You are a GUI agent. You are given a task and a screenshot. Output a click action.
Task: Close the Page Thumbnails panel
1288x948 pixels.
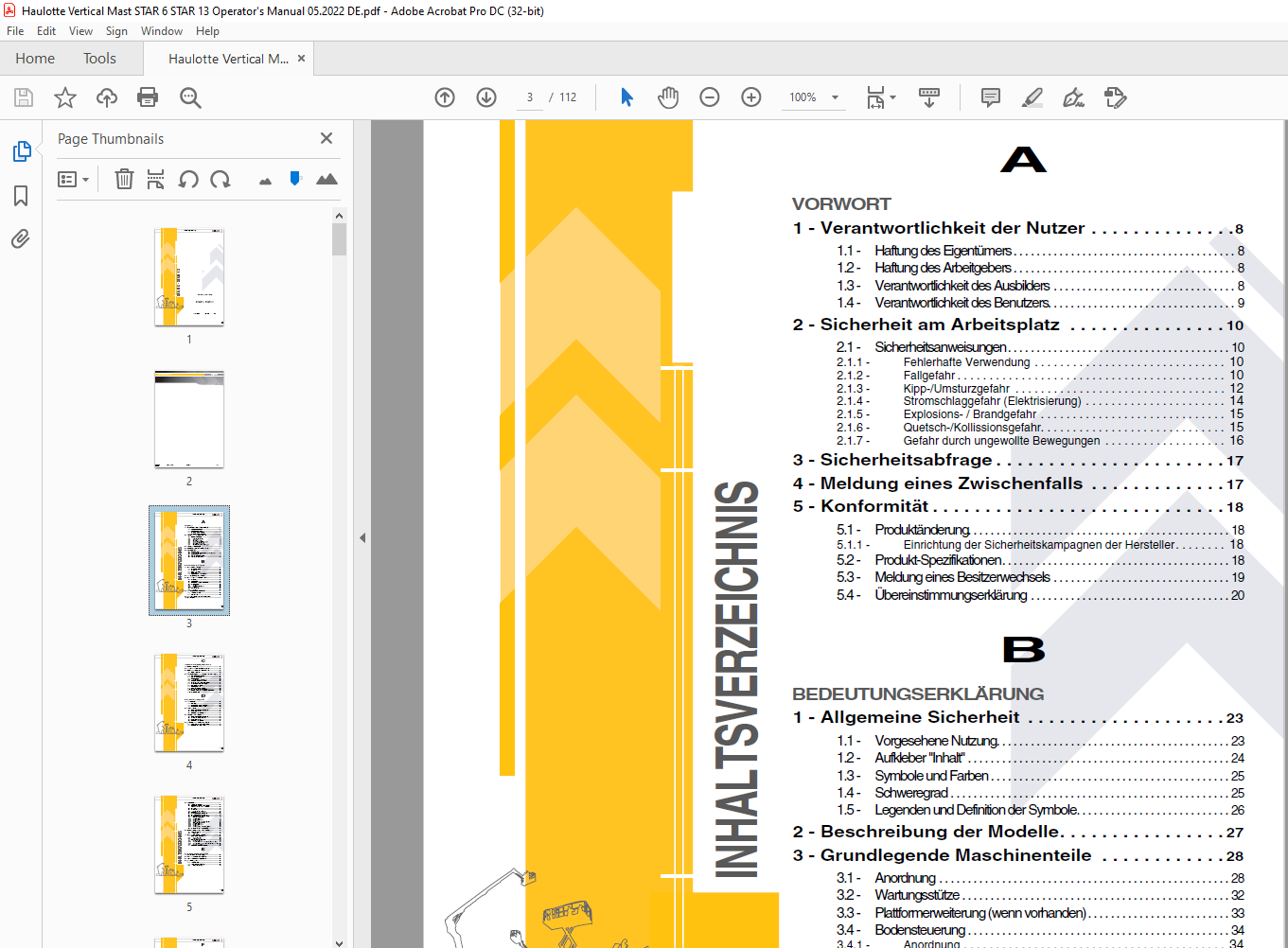(326, 138)
